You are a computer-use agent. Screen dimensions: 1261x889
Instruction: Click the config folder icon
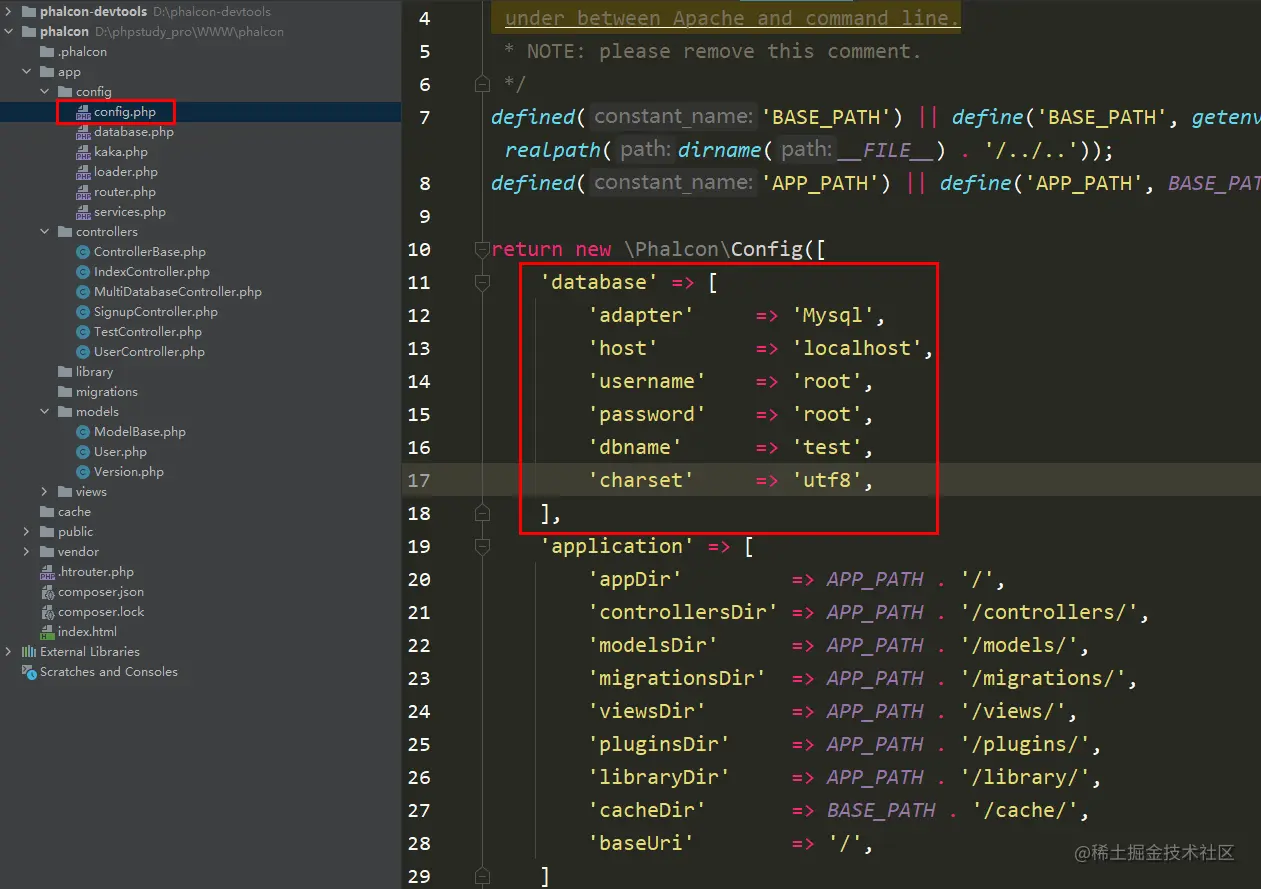(66, 92)
